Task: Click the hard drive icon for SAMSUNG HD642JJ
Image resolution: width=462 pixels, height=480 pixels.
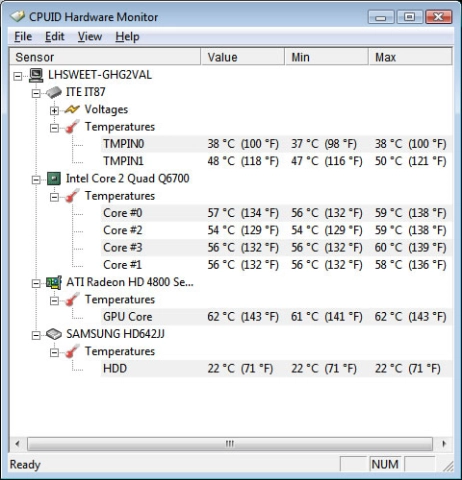Action: 54,334
